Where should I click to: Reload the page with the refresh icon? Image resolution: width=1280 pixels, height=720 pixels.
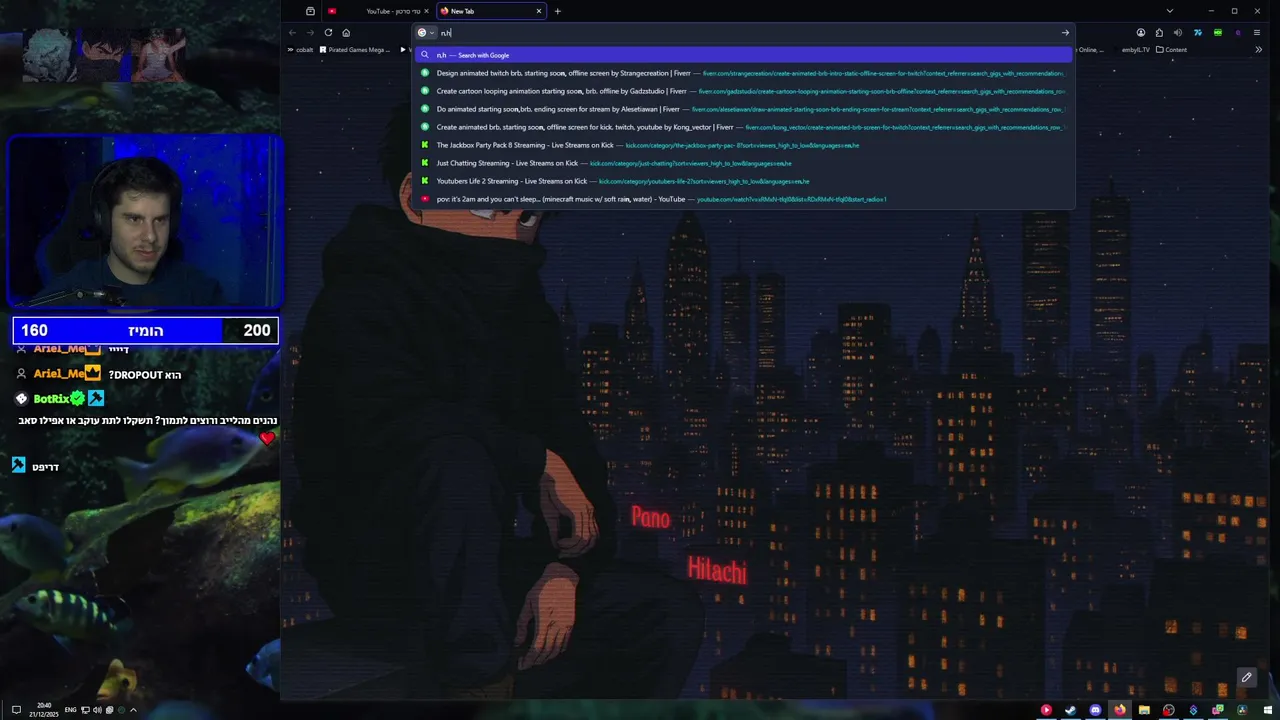coord(328,33)
